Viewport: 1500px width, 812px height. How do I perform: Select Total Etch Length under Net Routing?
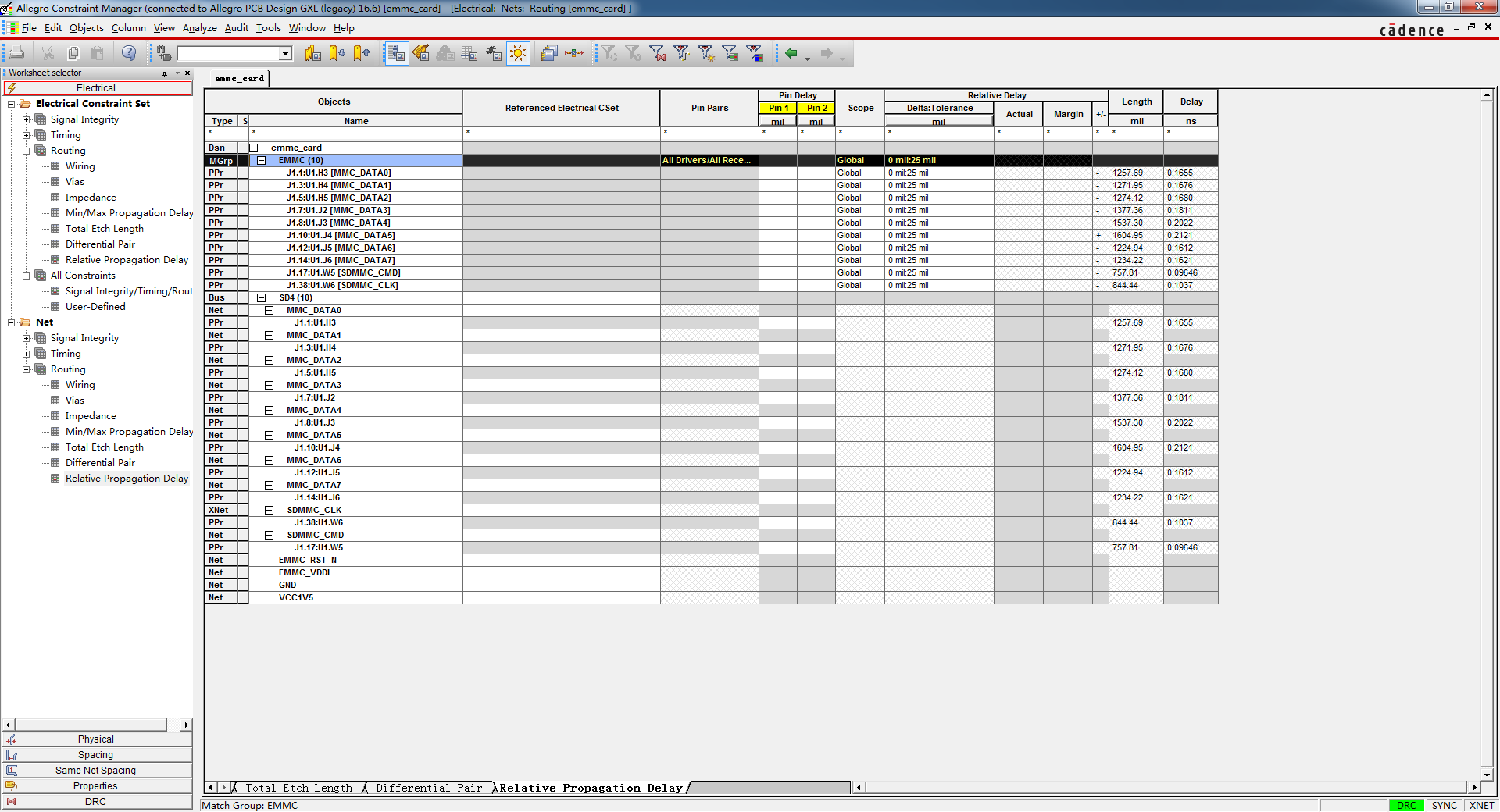coord(104,447)
